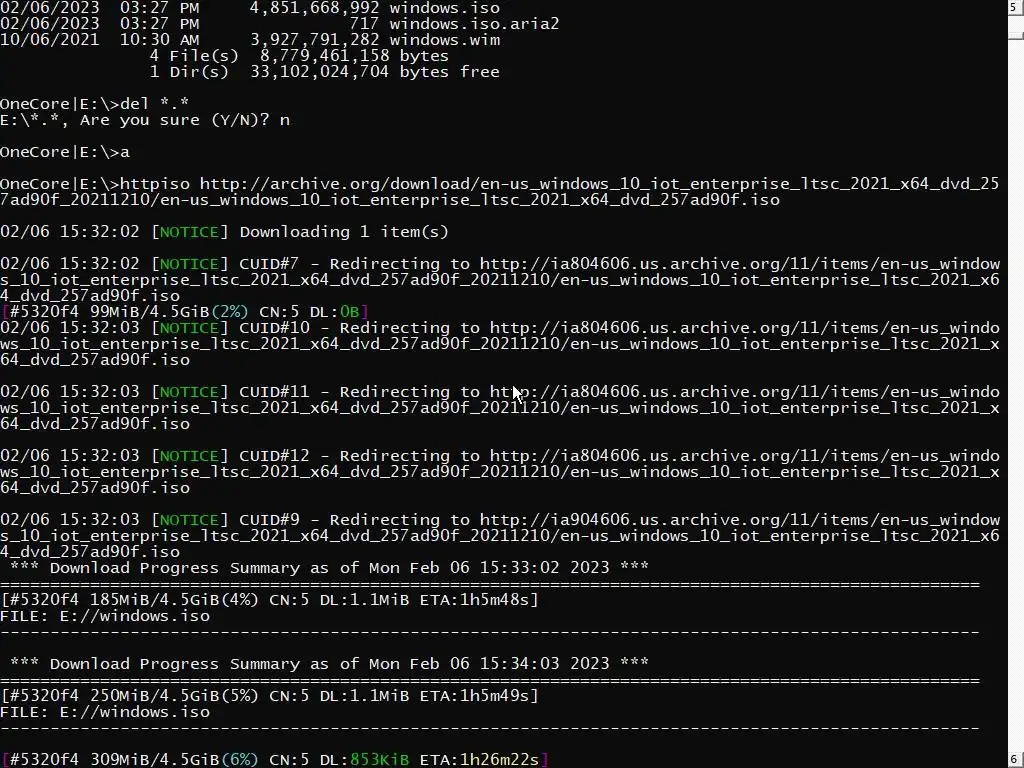The image size is (1024, 768).
Task: Click the scroll-up button labeled 5
Action: pyautogui.click(x=1016, y=8)
